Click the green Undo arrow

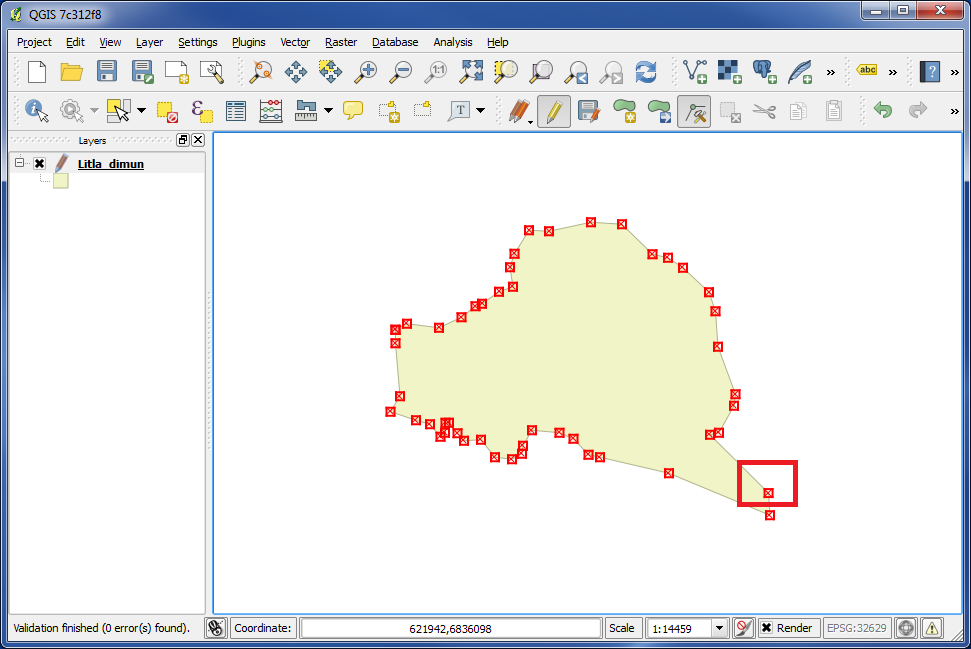(882, 110)
